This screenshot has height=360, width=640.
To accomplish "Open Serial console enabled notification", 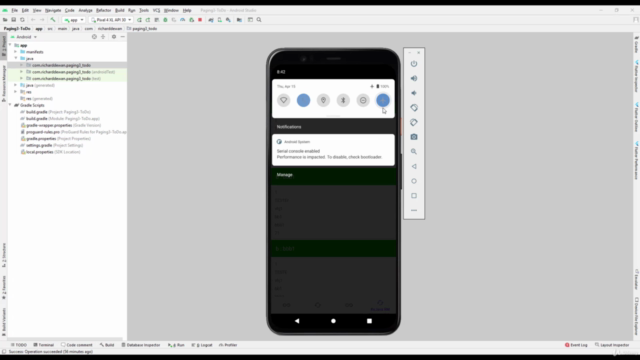I will [333, 150].
